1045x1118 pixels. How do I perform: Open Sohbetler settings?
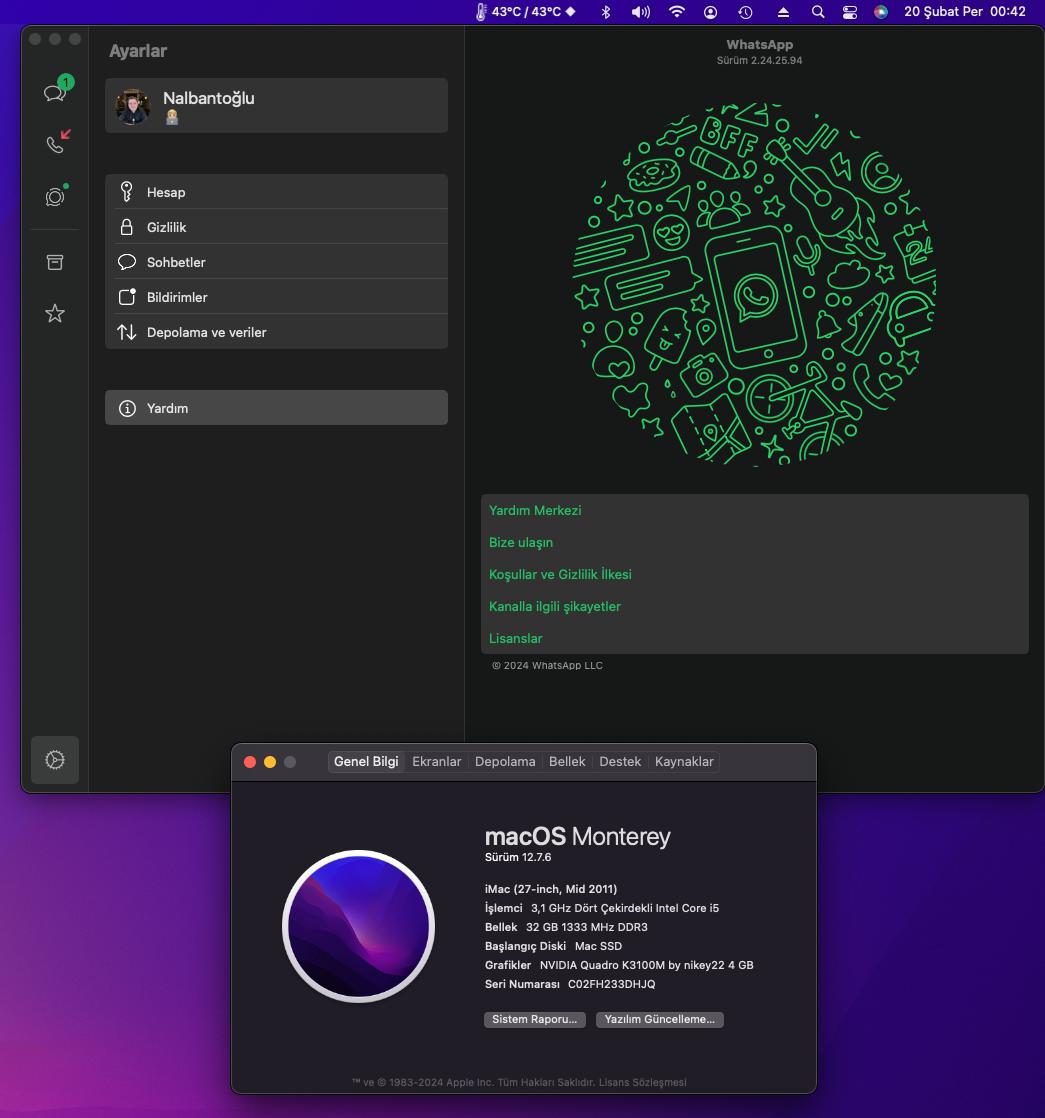pos(277,262)
